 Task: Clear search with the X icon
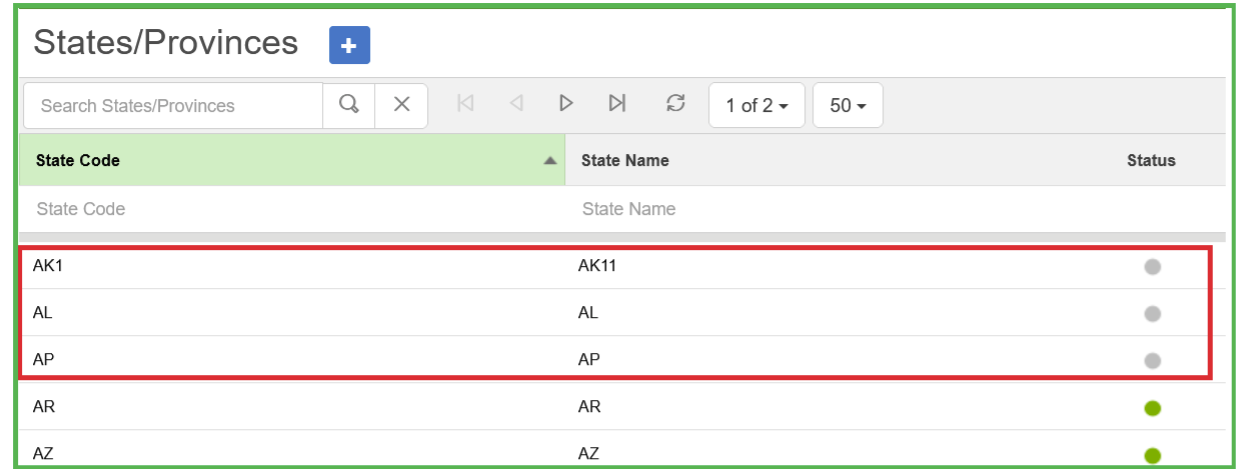click(x=402, y=105)
